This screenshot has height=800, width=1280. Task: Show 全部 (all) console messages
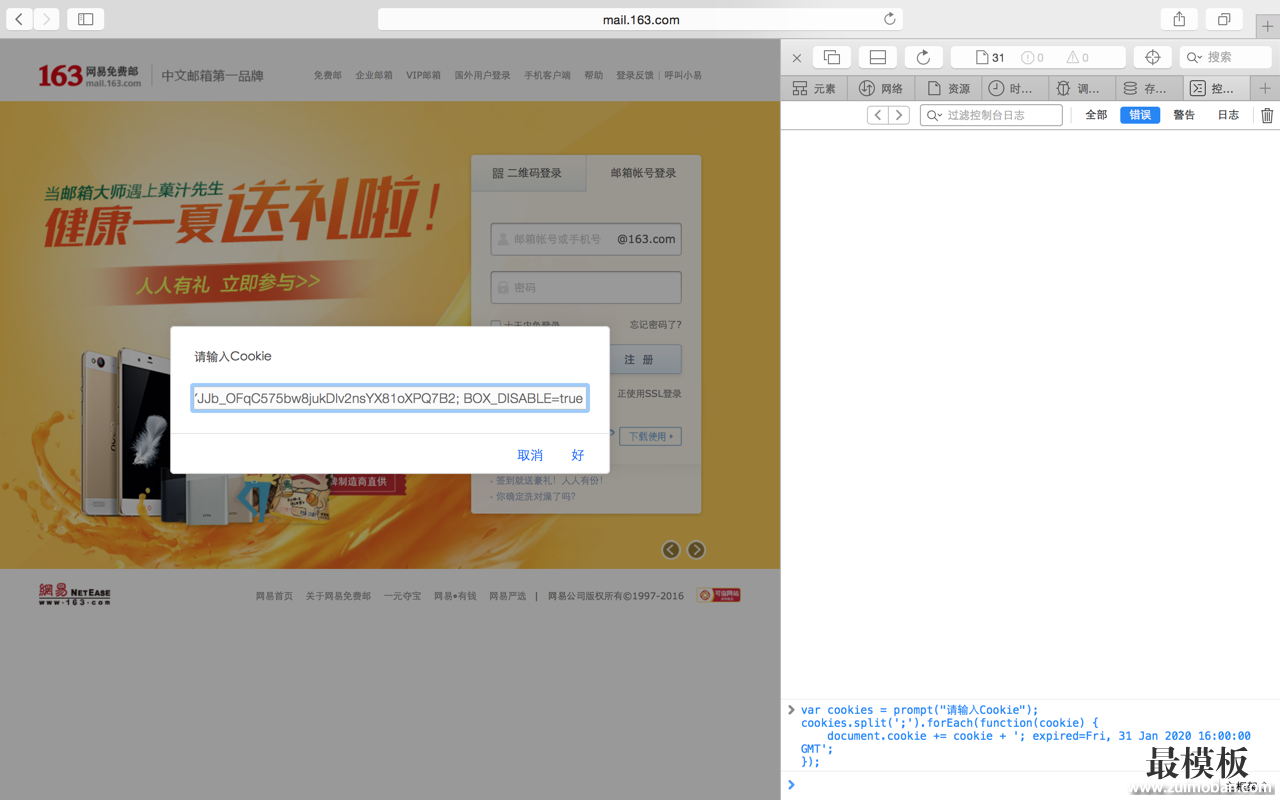pyautogui.click(x=1096, y=115)
